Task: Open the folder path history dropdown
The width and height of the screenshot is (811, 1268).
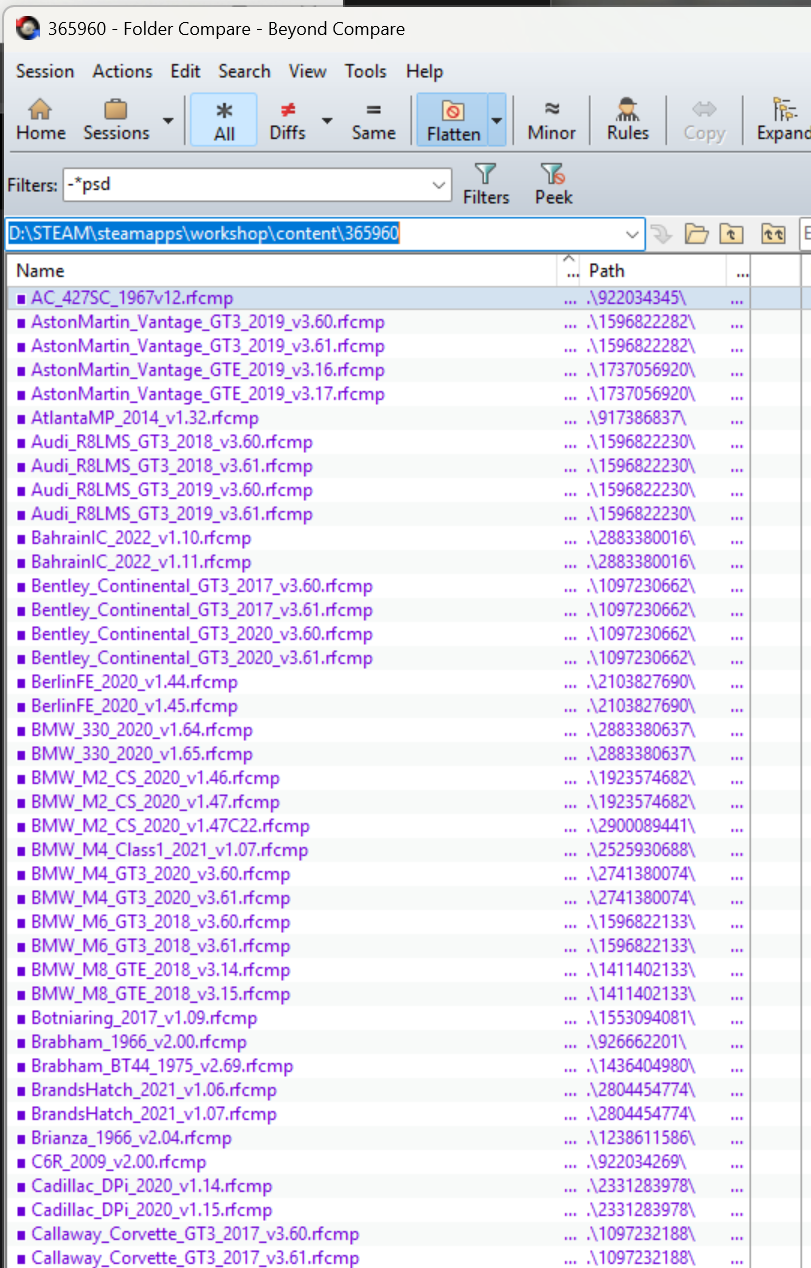Action: point(632,234)
